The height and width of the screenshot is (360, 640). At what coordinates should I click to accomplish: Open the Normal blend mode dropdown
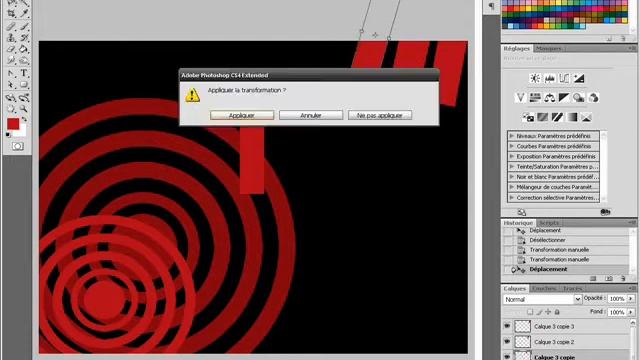[x=542, y=299]
